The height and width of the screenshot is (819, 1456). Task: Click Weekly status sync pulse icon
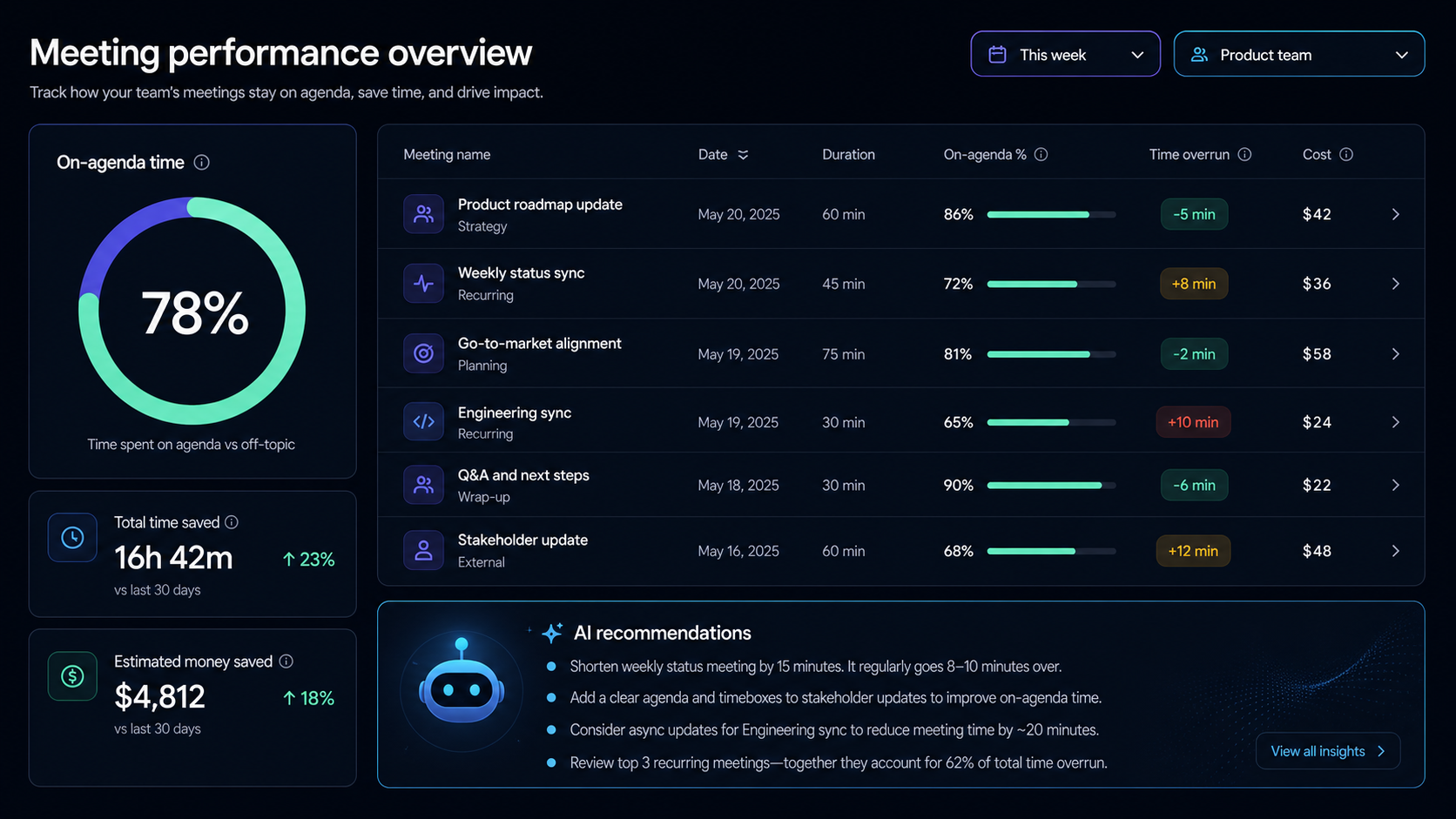pyautogui.click(x=423, y=284)
